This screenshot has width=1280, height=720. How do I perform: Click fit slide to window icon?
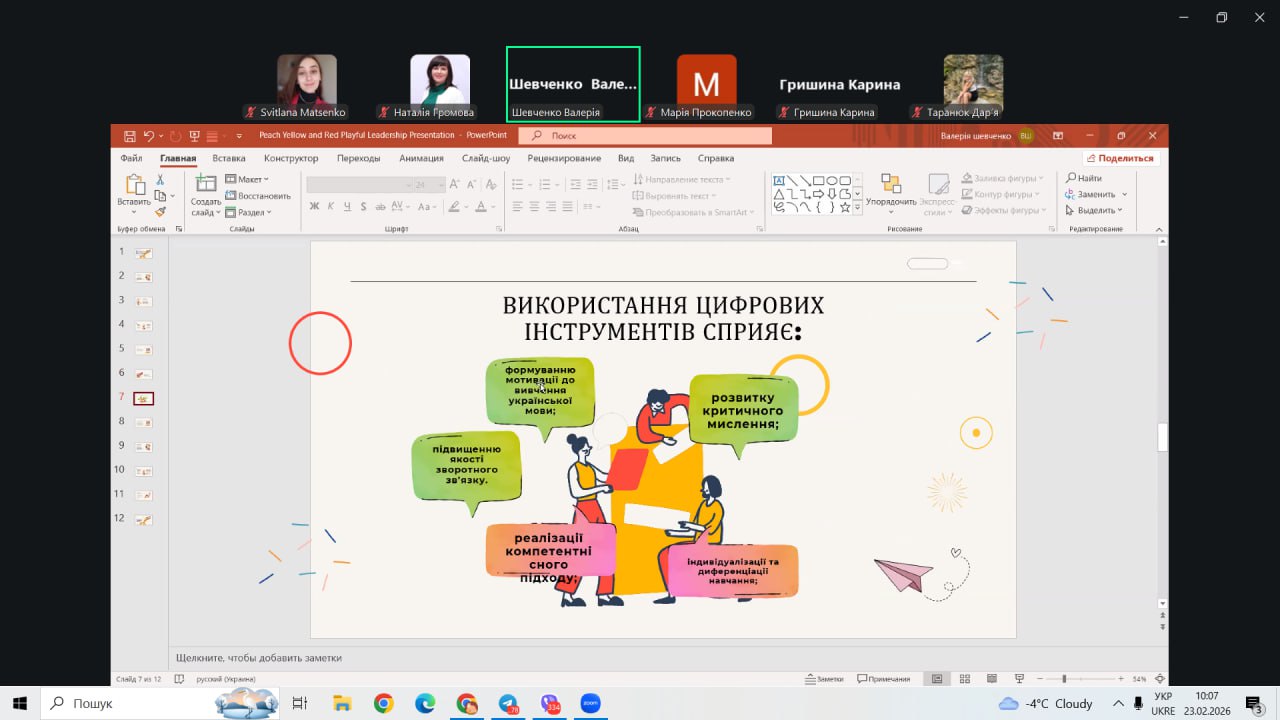(x=1159, y=679)
